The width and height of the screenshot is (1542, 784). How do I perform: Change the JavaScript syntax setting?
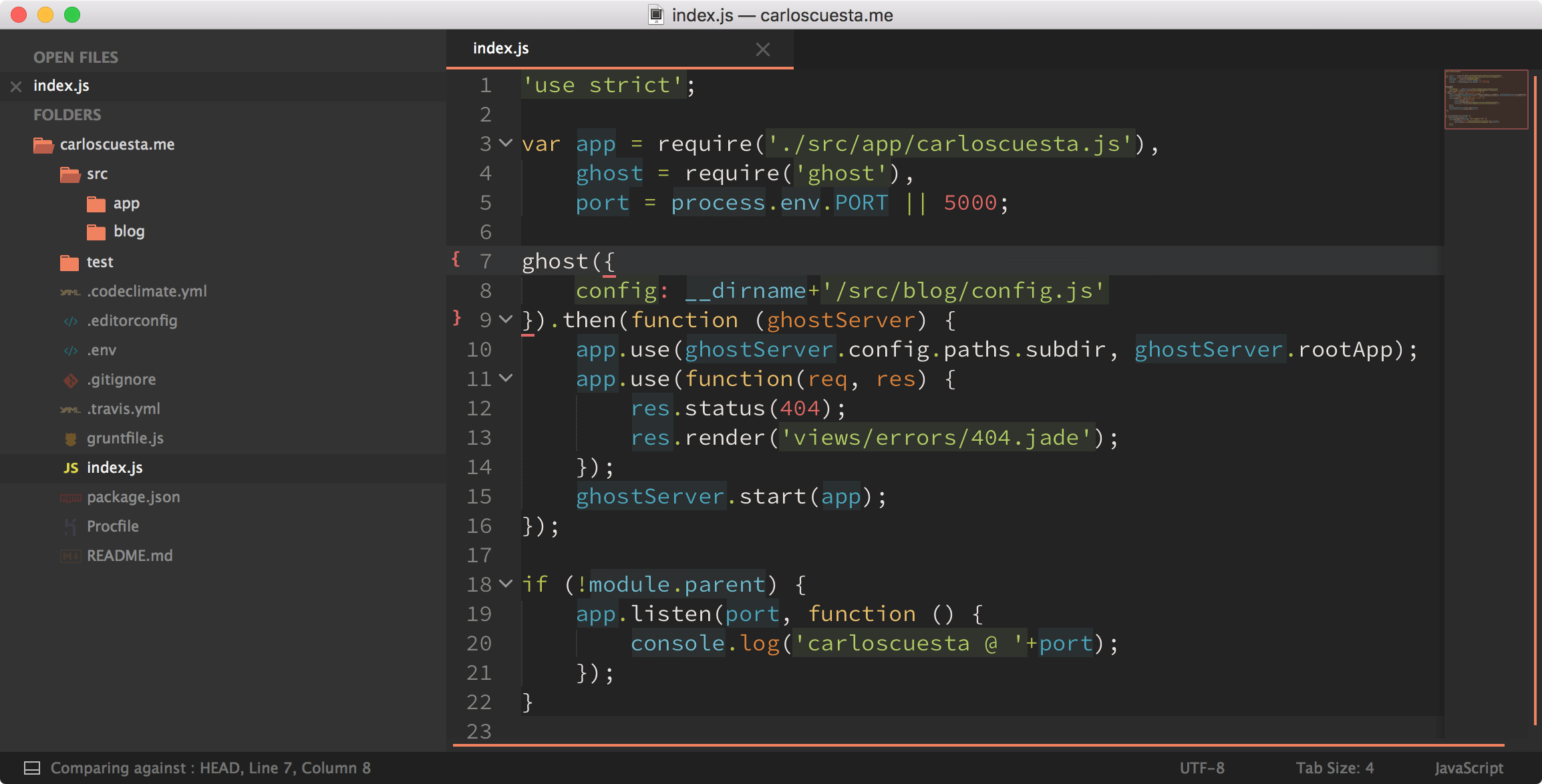click(x=1469, y=769)
